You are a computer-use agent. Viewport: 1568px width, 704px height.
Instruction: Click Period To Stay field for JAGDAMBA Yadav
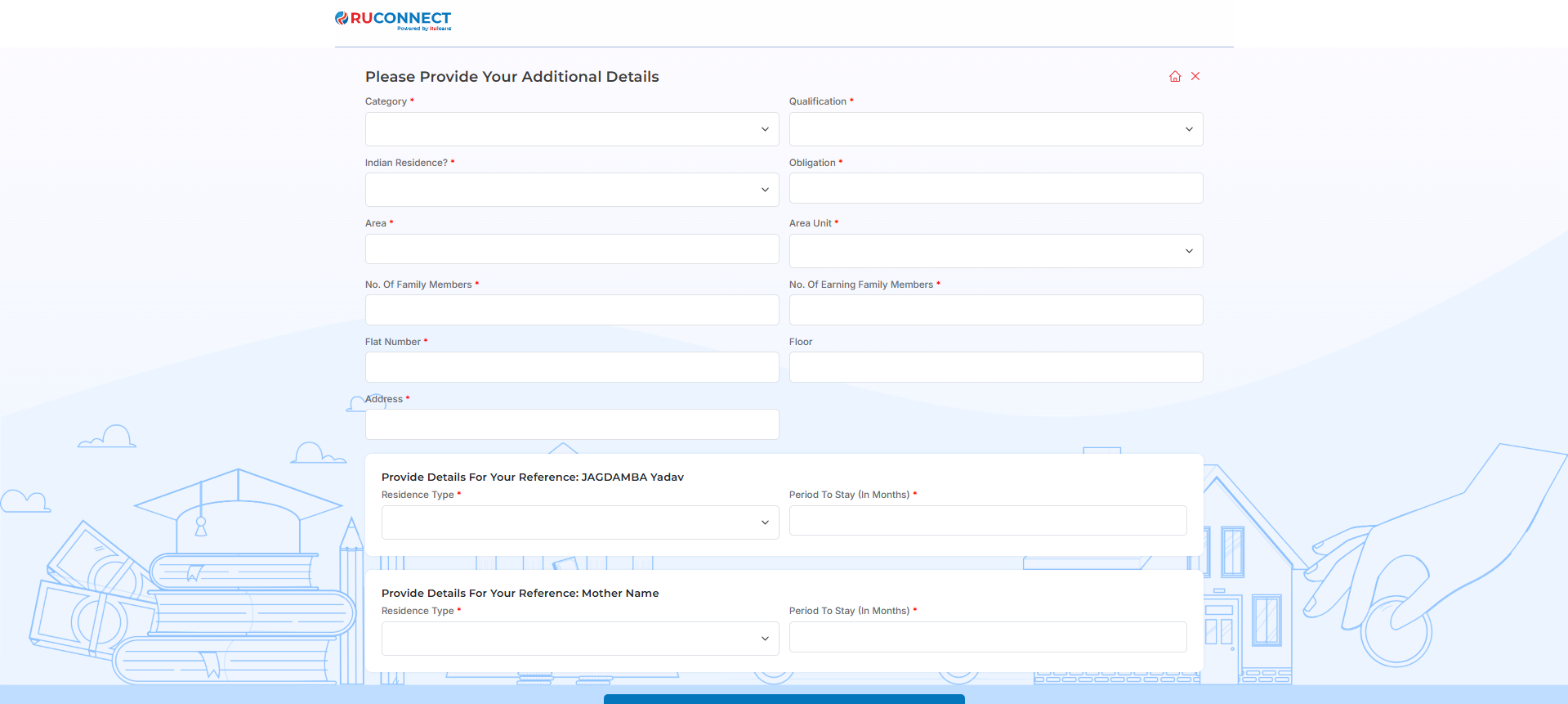click(x=987, y=521)
